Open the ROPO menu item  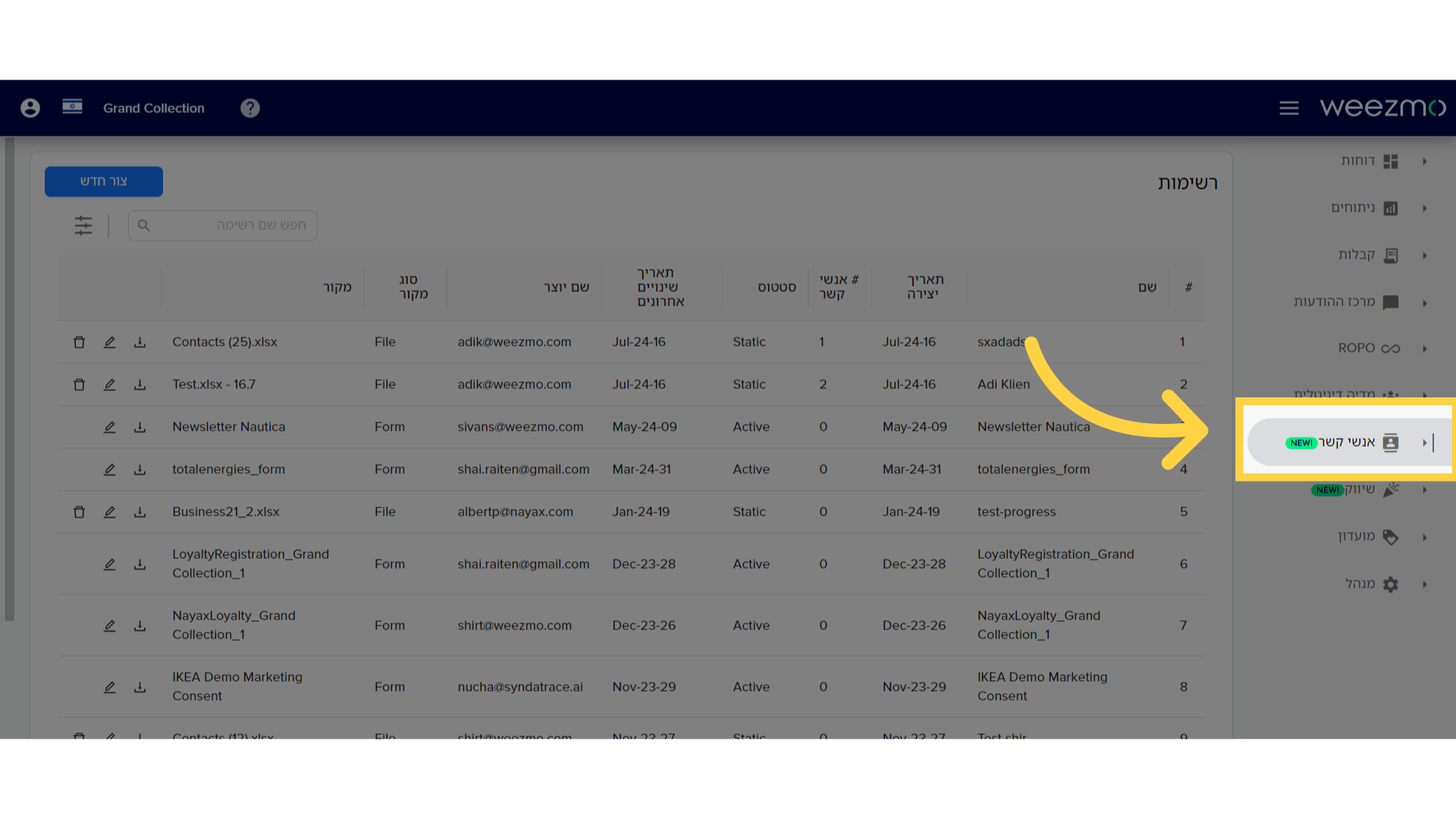(x=1369, y=348)
